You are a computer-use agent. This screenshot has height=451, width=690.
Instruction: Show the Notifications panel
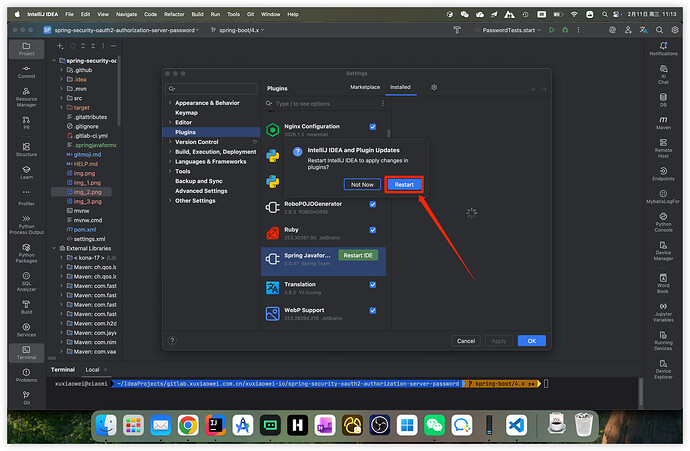[663, 46]
